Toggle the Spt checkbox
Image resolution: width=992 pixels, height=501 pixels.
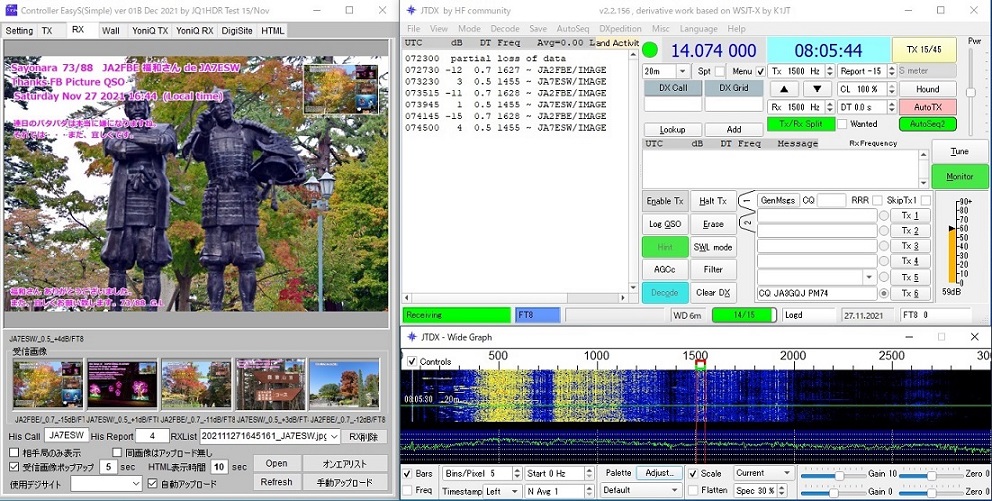pyautogui.click(x=719, y=71)
